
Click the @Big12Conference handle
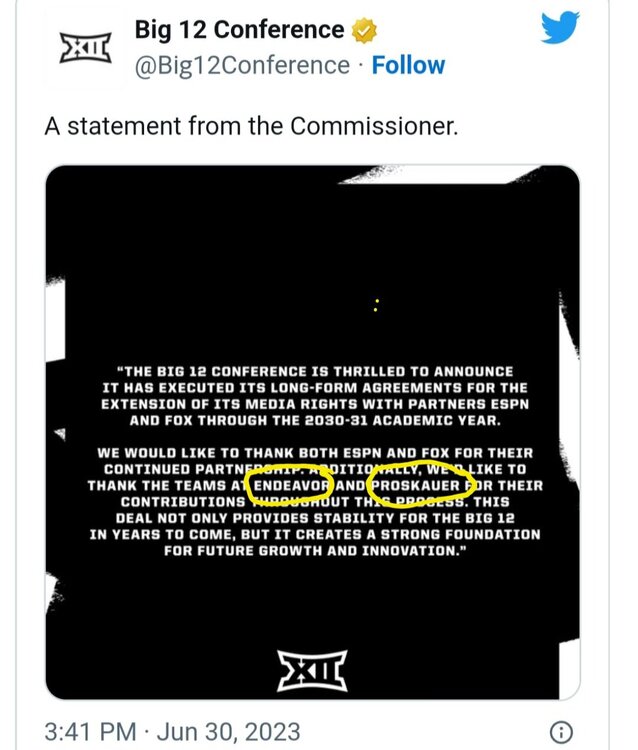(x=241, y=66)
